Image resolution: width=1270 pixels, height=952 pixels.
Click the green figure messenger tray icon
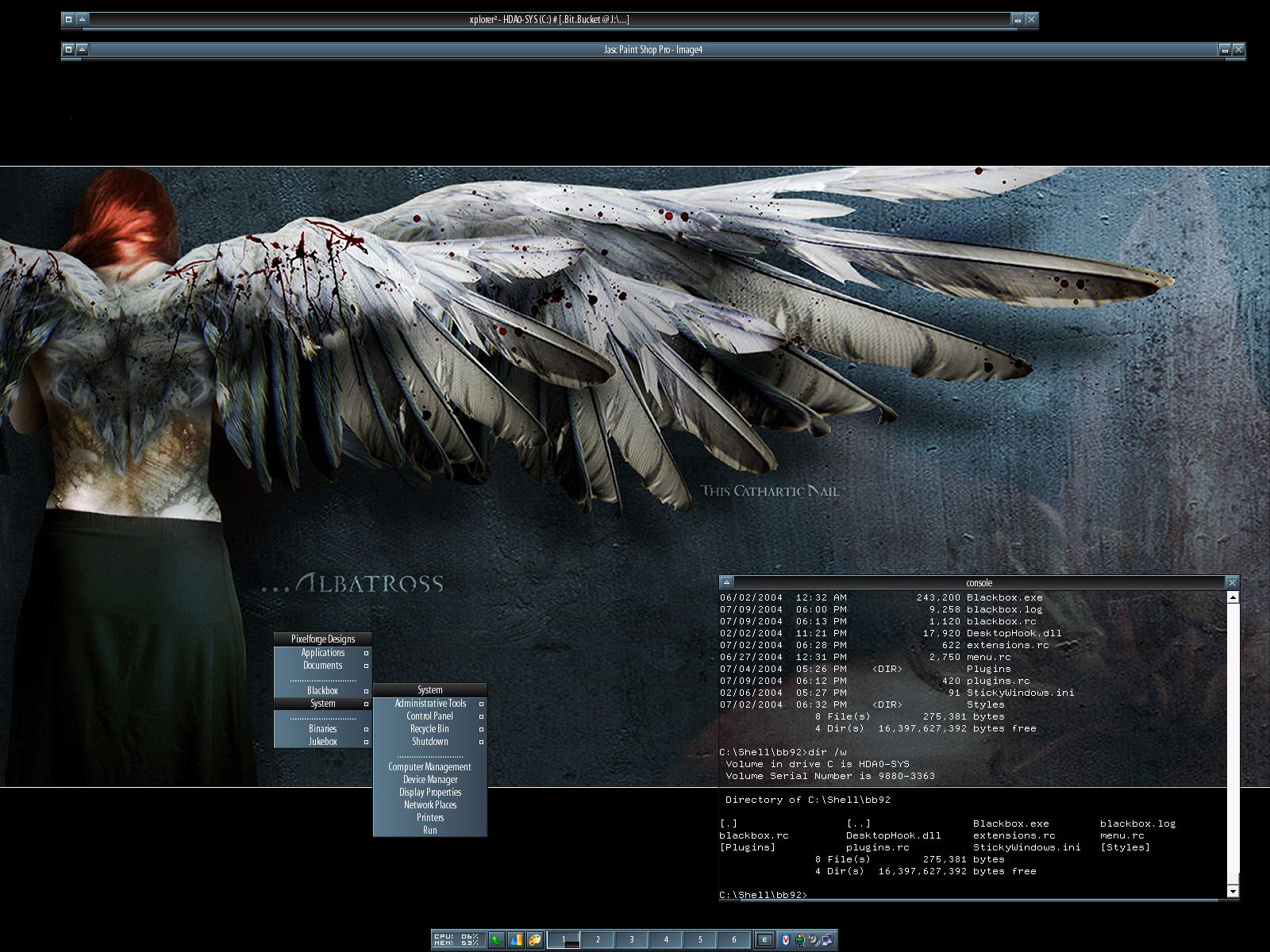point(799,940)
